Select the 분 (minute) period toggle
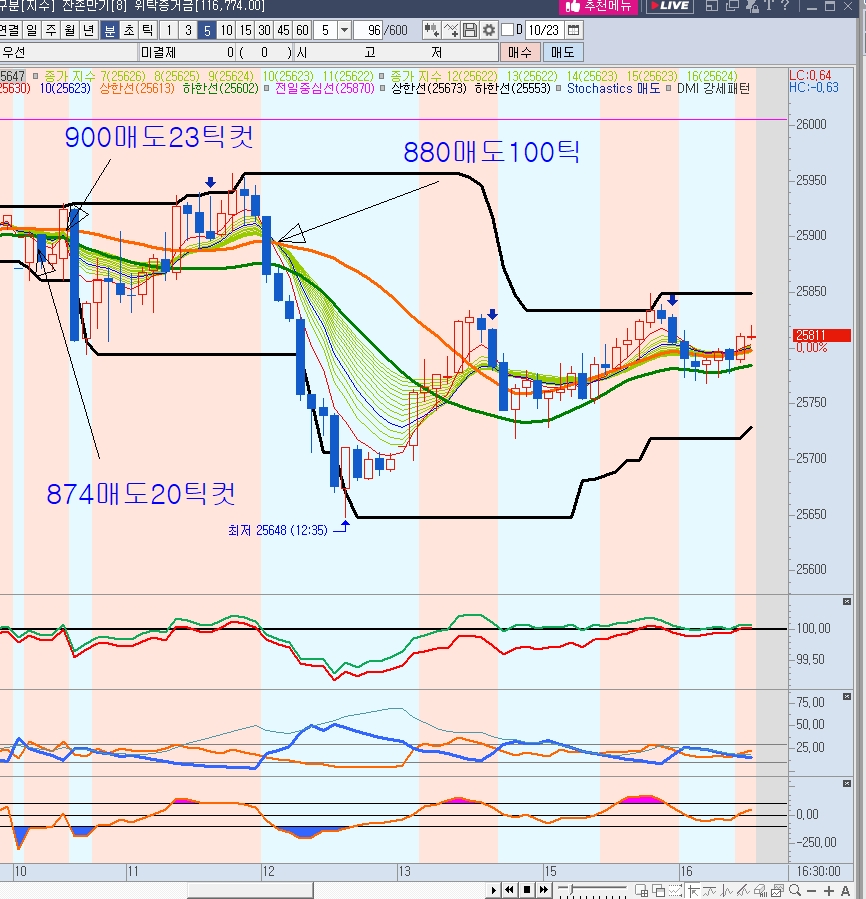866x899 pixels. pyautogui.click(x=109, y=30)
